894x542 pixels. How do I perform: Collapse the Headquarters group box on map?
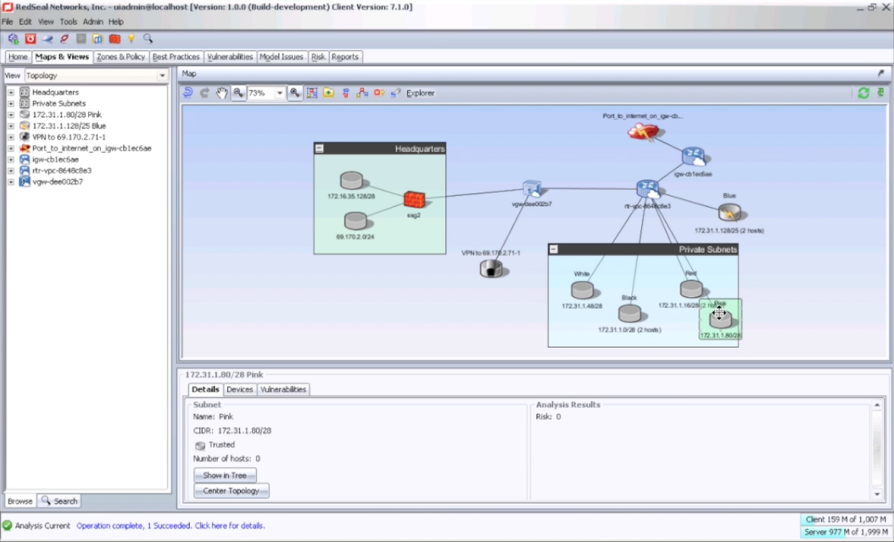(x=320, y=148)
